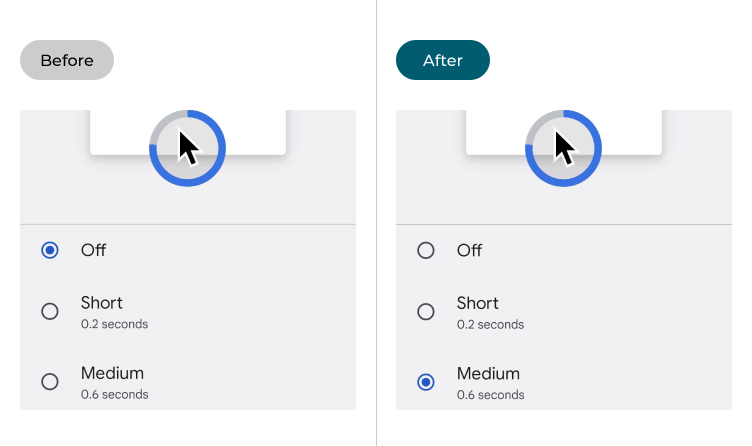Select the Off radio button in After panel
This screenshot has width=752, height=446.
[x=426, y=250]
